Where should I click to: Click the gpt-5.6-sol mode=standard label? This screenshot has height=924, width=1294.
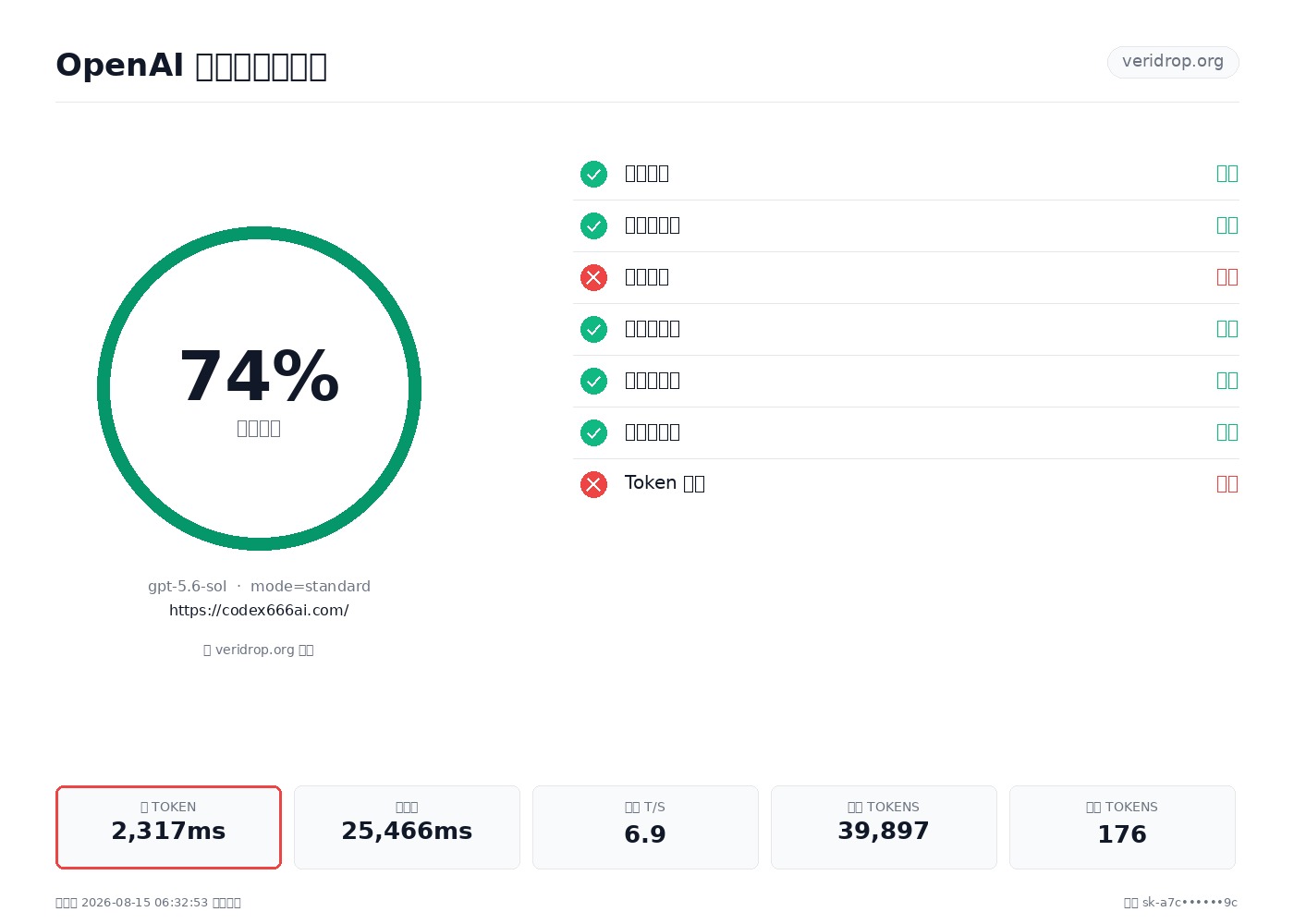pyautogui.click(x=259, y=587)
